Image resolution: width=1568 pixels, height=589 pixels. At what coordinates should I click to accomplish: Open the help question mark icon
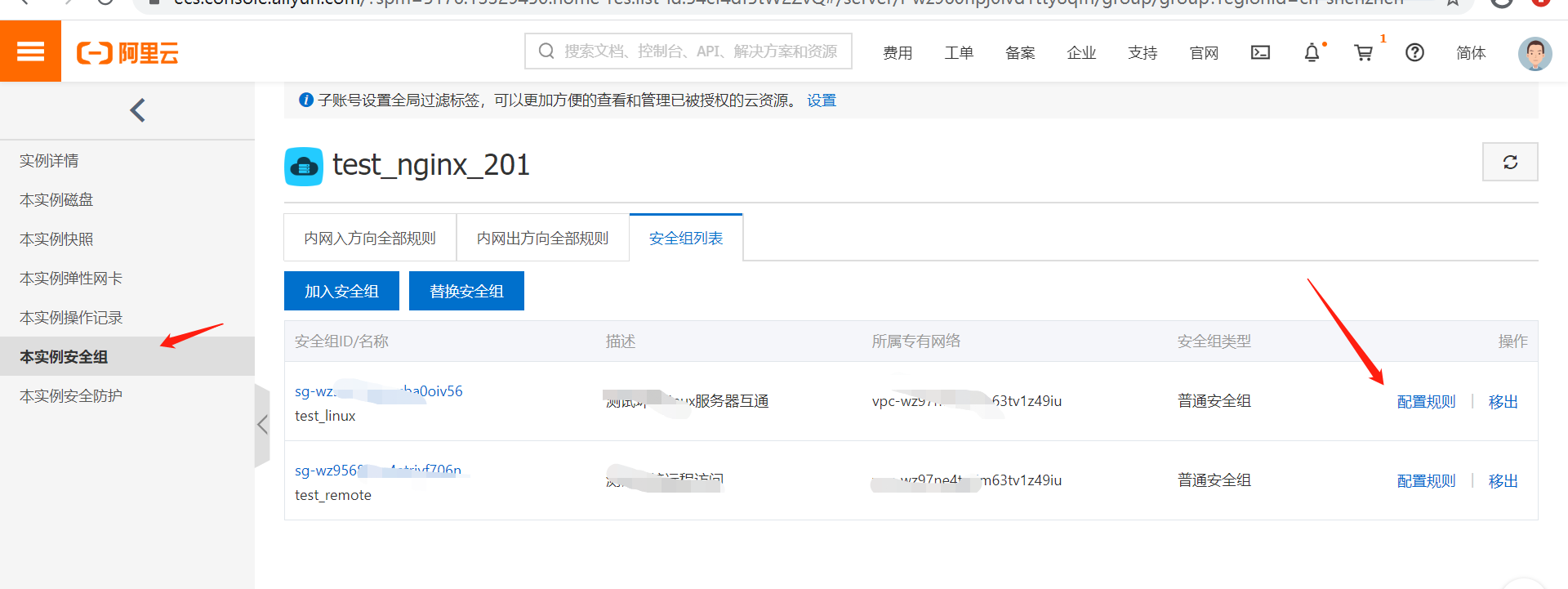coord(1414,52)
